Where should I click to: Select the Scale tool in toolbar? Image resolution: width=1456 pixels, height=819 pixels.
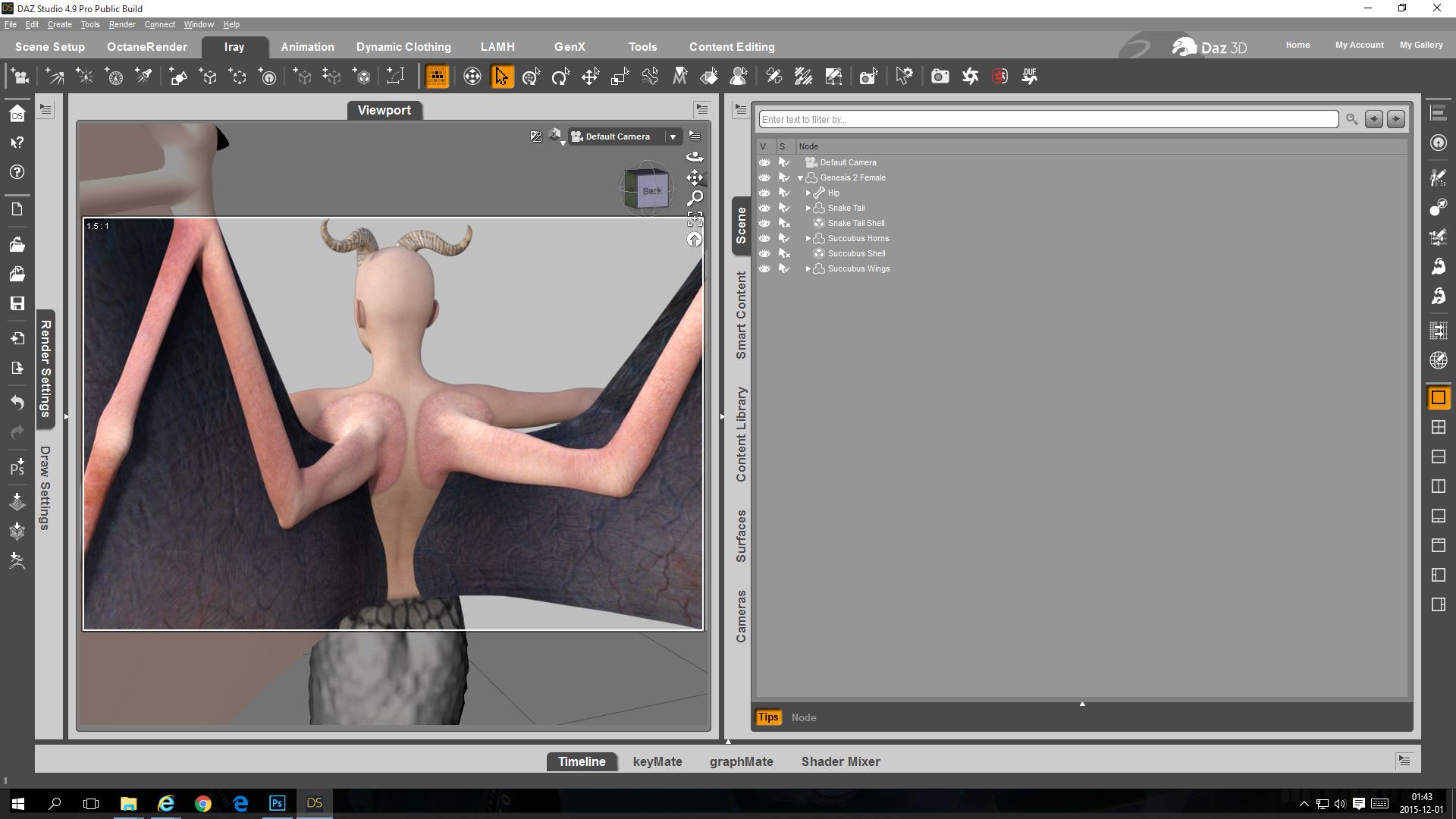pyautogui.click(x=620, y=77)
